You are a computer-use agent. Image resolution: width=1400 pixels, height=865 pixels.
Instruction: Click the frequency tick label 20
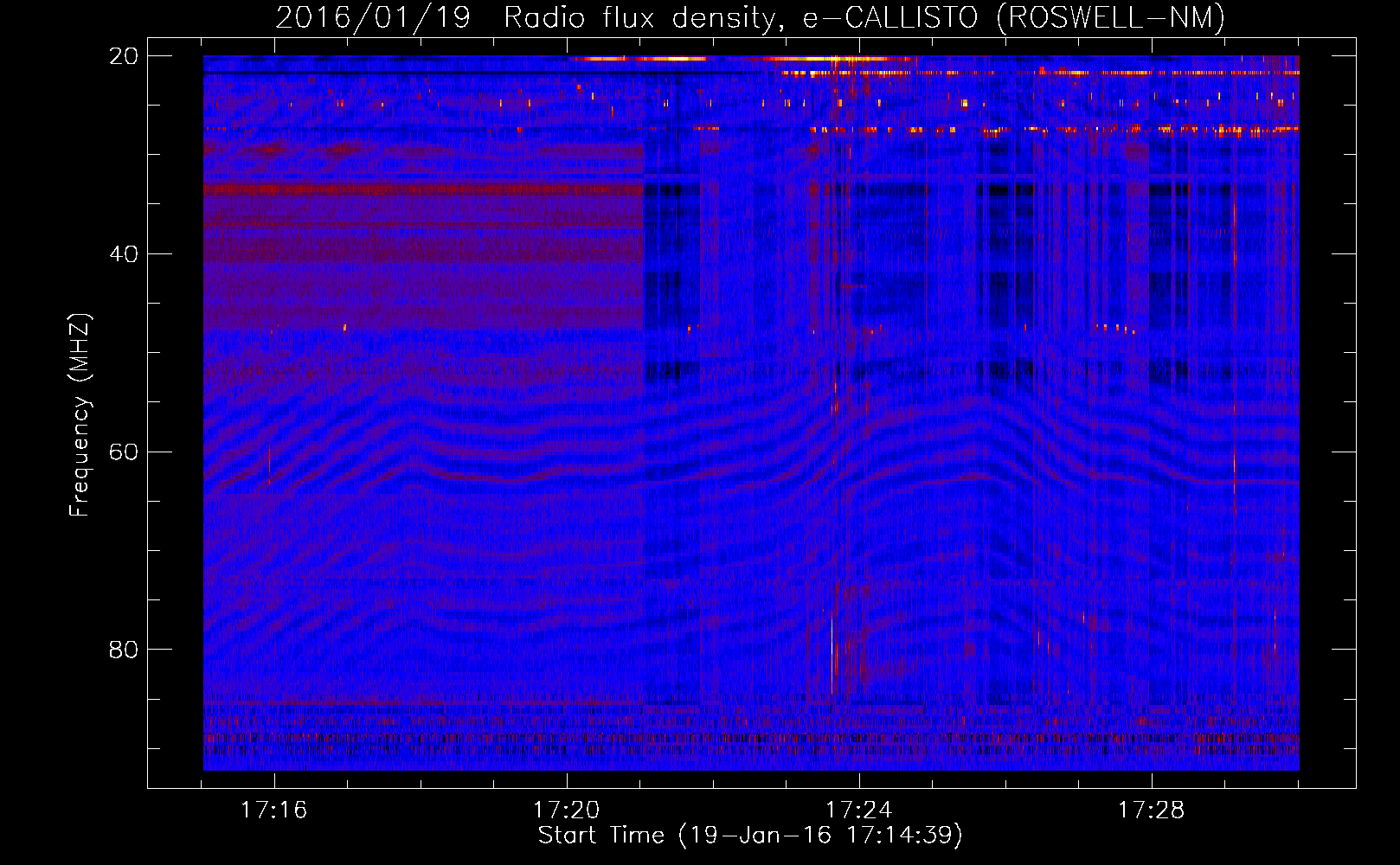pos(124,56)
